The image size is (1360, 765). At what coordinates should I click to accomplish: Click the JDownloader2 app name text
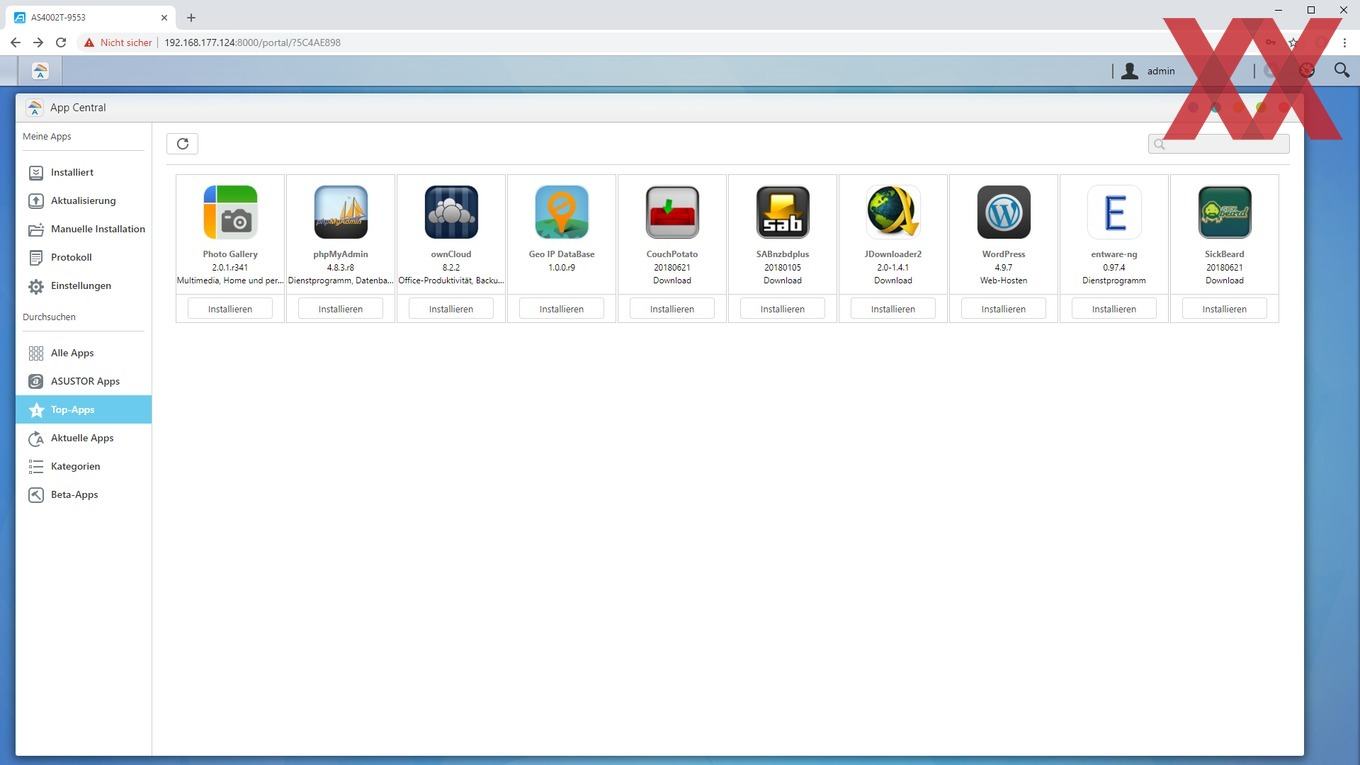(893, 254)
